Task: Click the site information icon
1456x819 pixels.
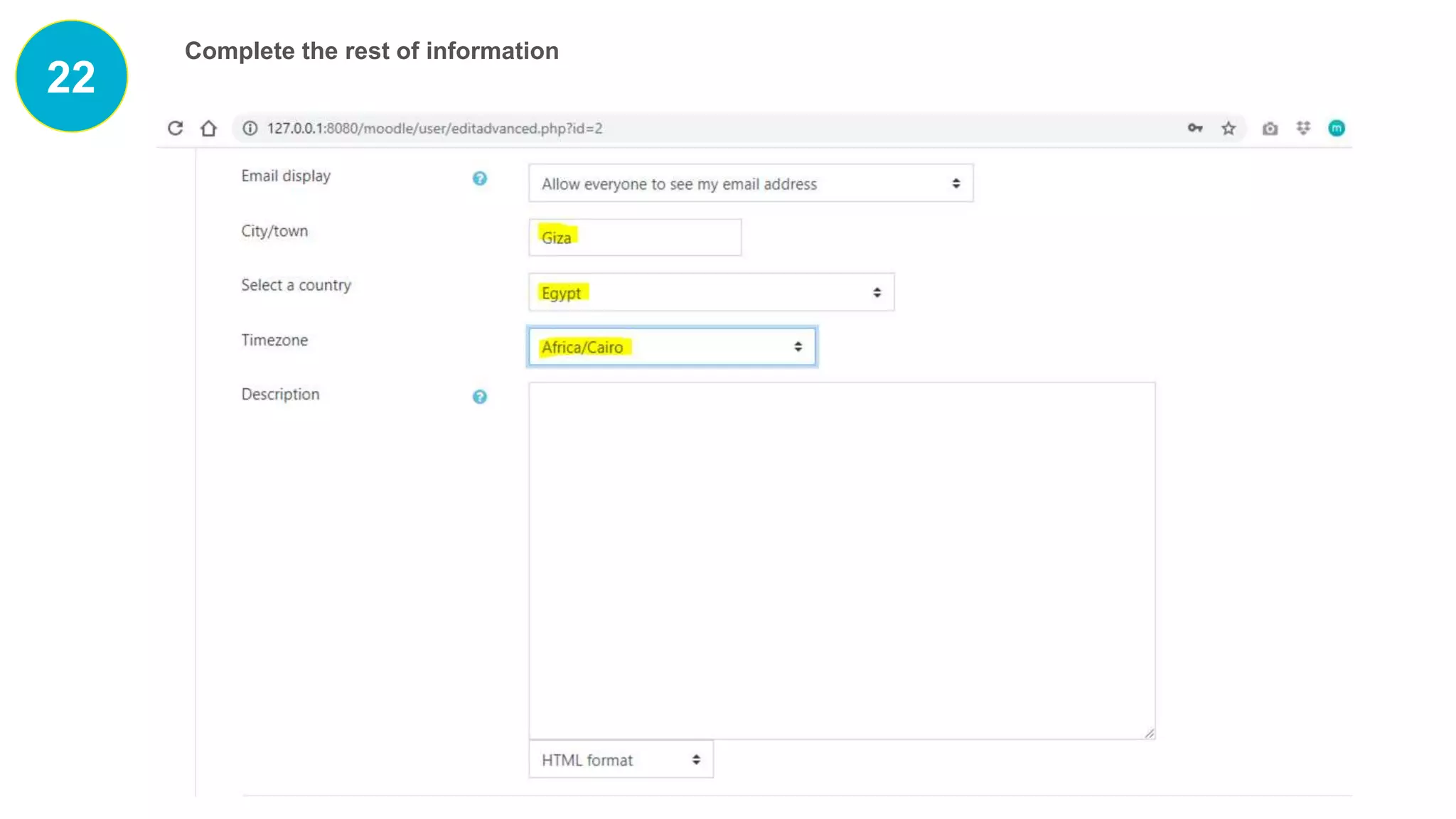Action: [250, 128]
